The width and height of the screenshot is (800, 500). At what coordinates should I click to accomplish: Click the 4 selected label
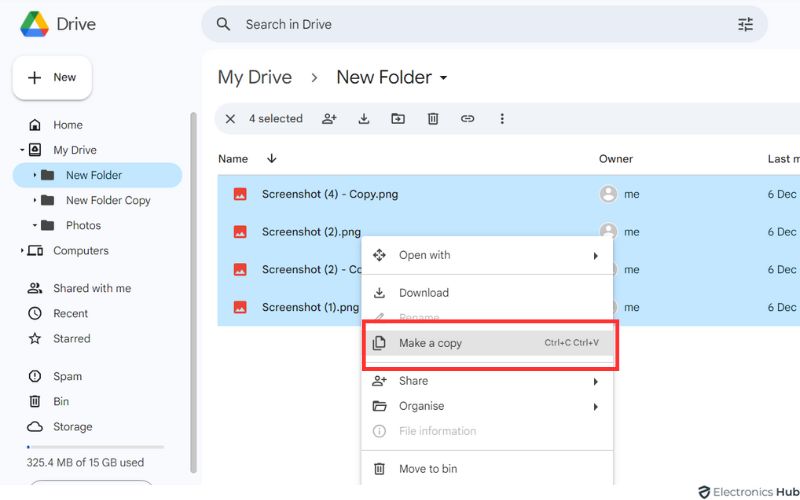tap(276, 119)
